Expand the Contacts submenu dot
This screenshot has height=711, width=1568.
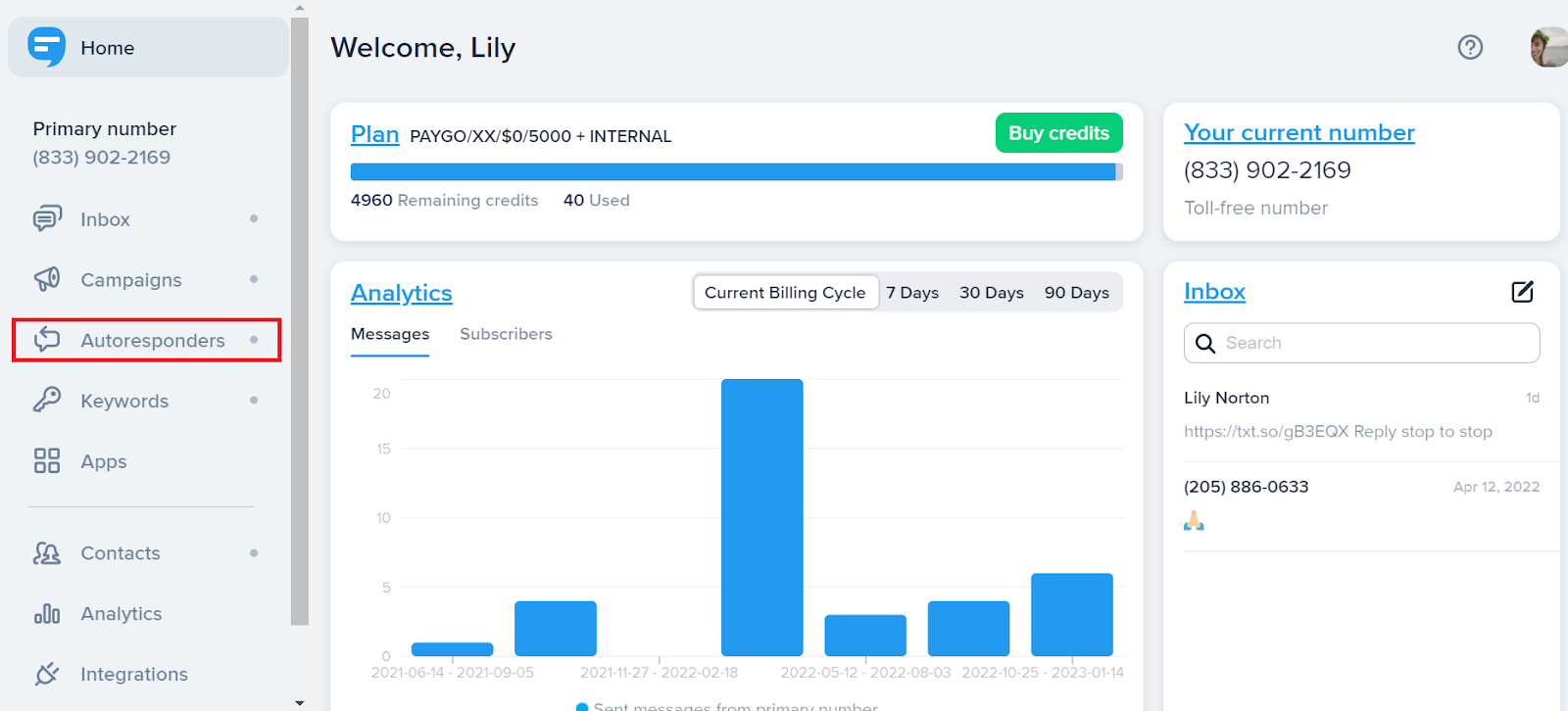click(254, 553)
